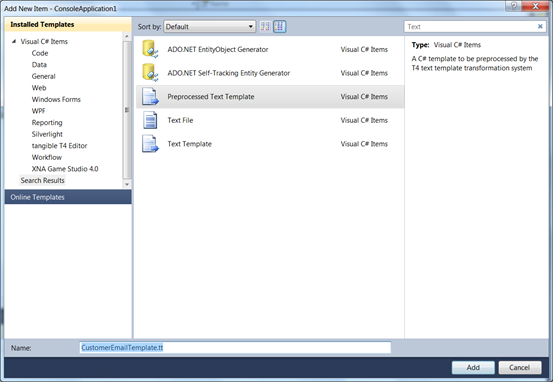
Task: Open the Installed Templates section header
Action: point(68,24)
